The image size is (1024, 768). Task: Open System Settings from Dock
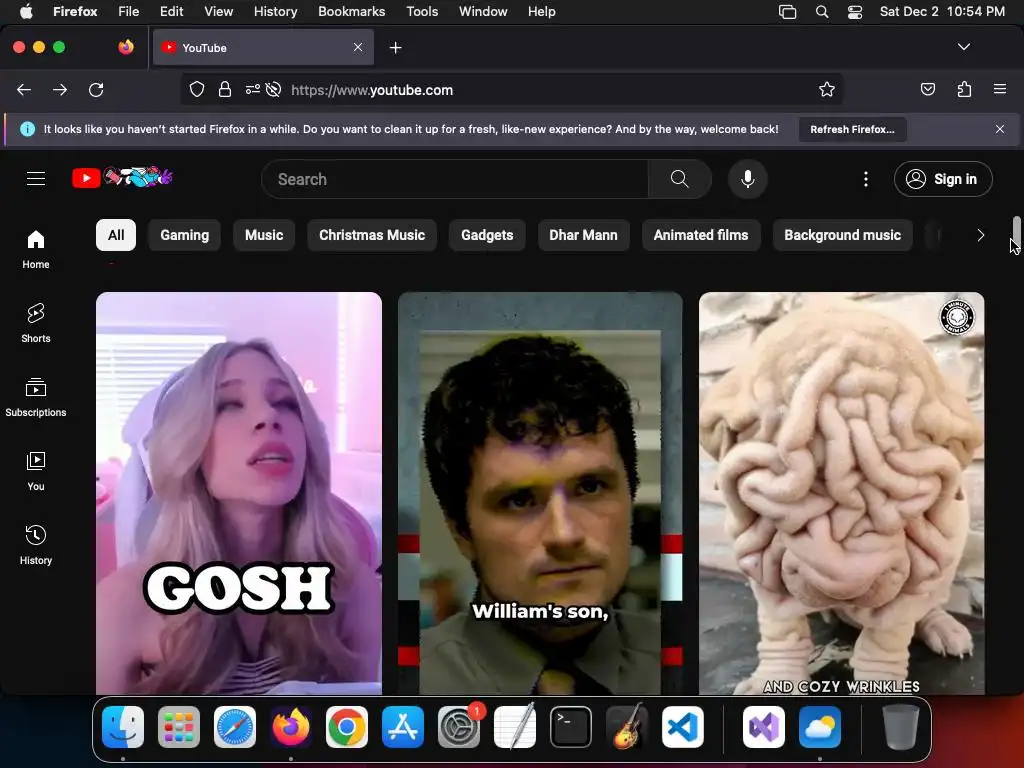[459, 727]
